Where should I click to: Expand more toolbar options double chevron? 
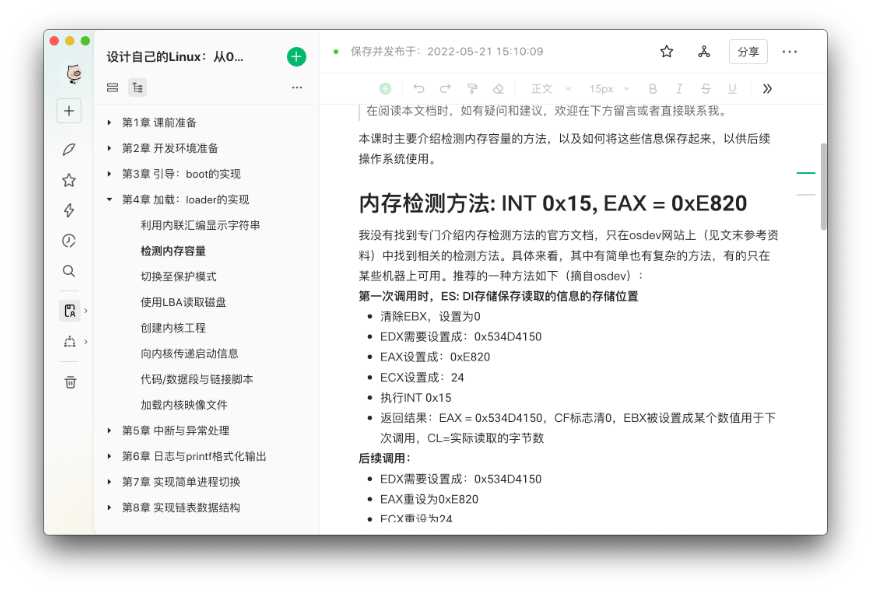coord(767,89)
